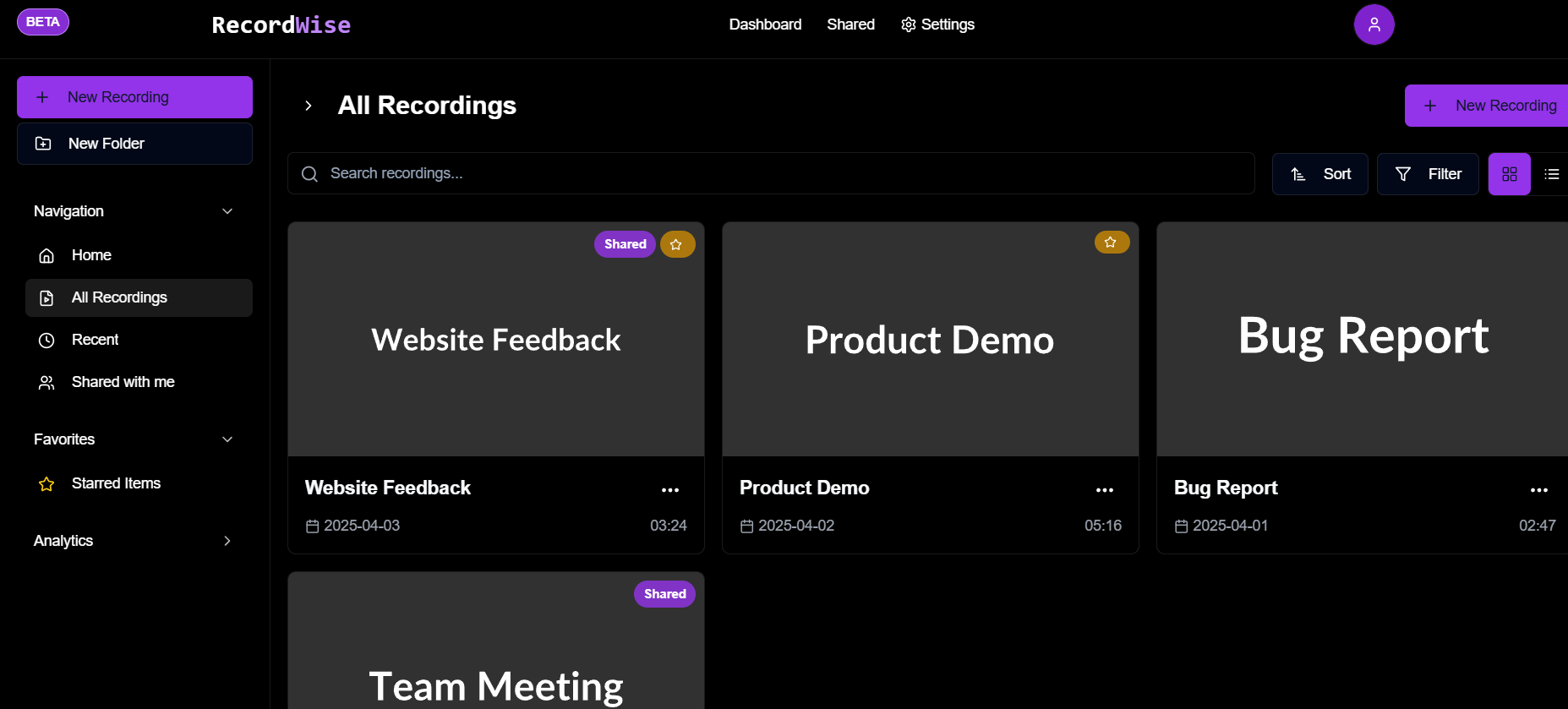Go to the Dashboard tab
Image resolution: width=1568 pixels, height=709 pixels.
pyautogui.click(x=765, y=25)
